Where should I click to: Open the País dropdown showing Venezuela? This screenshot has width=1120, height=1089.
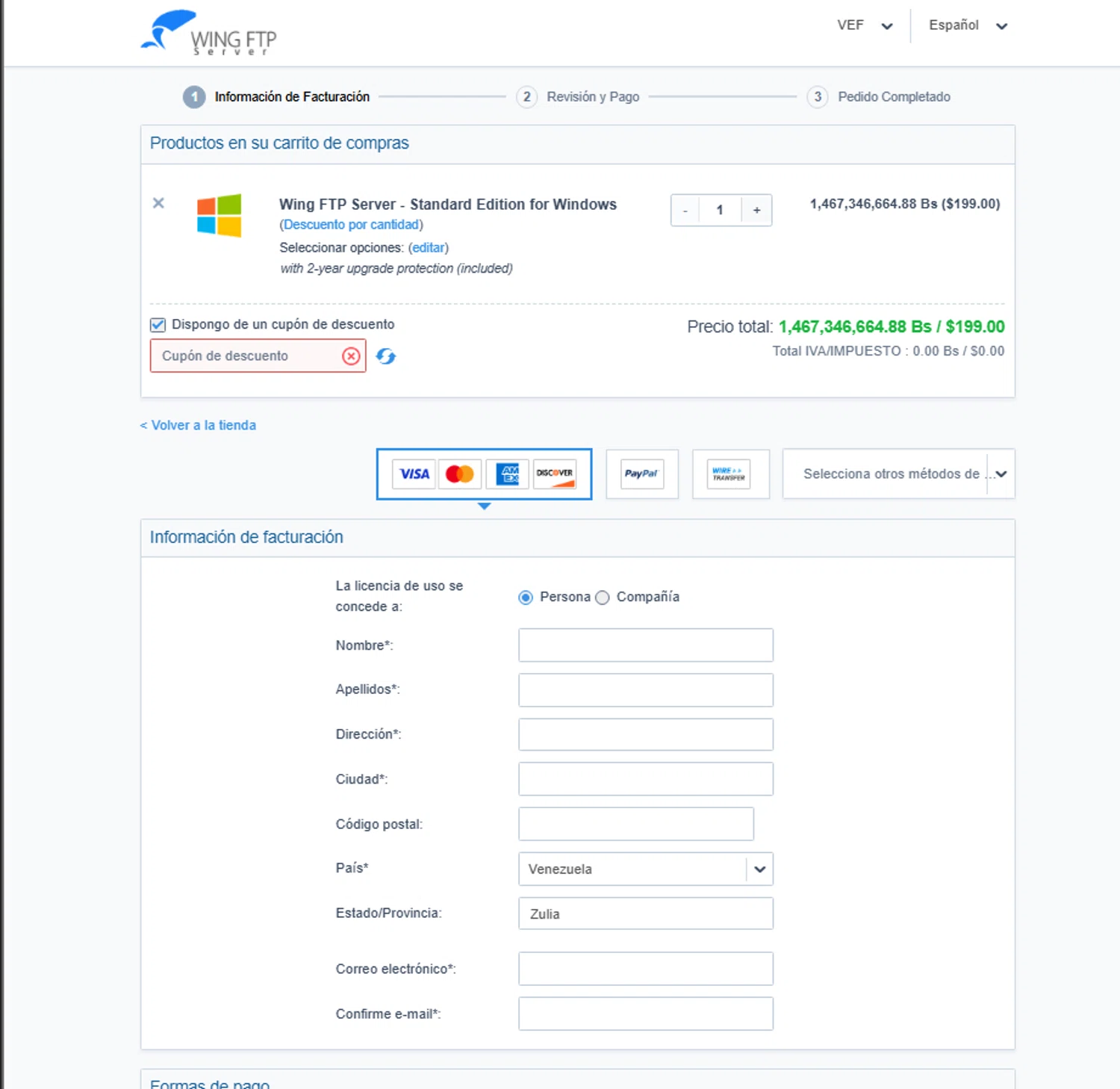[646, 869]
